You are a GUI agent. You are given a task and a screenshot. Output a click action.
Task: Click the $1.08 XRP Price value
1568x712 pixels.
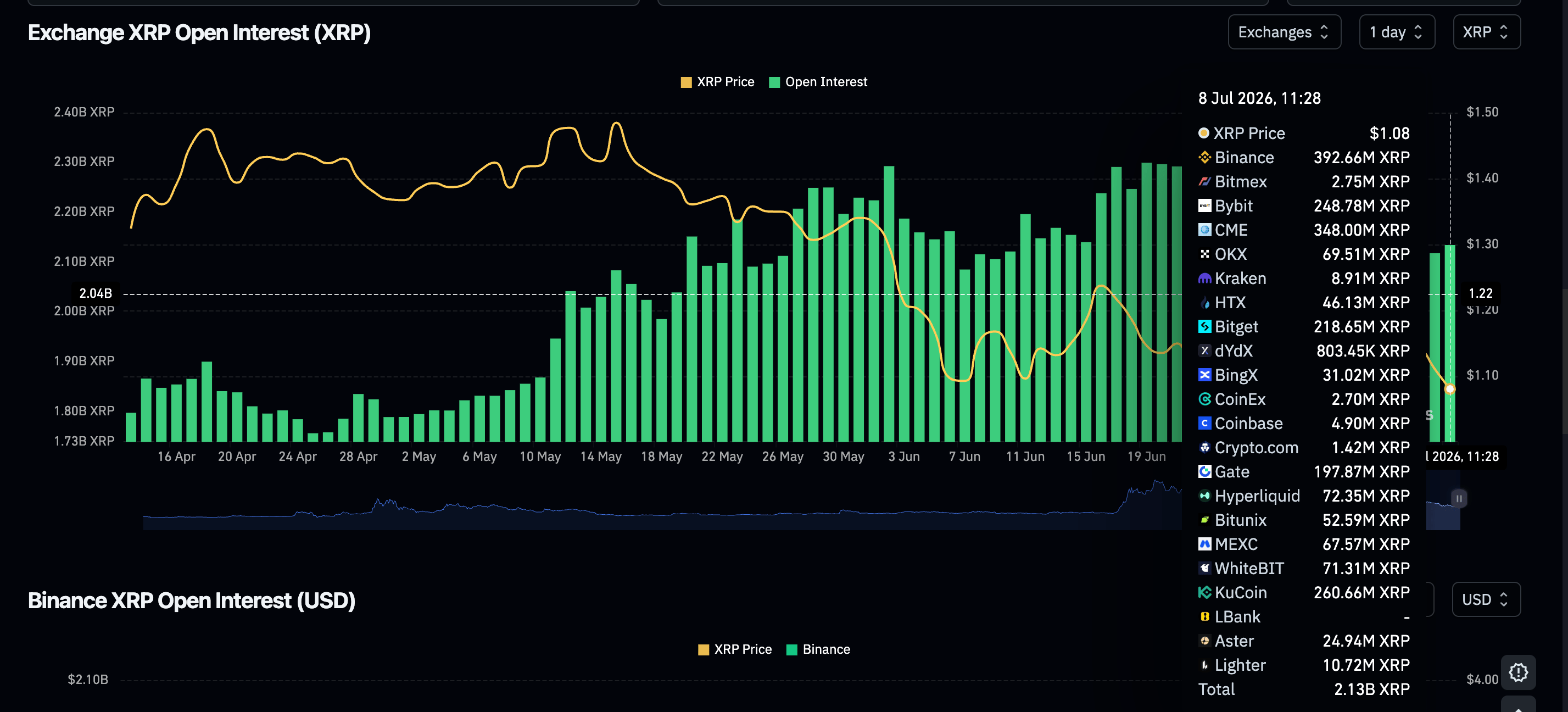tap(1389, 133)
